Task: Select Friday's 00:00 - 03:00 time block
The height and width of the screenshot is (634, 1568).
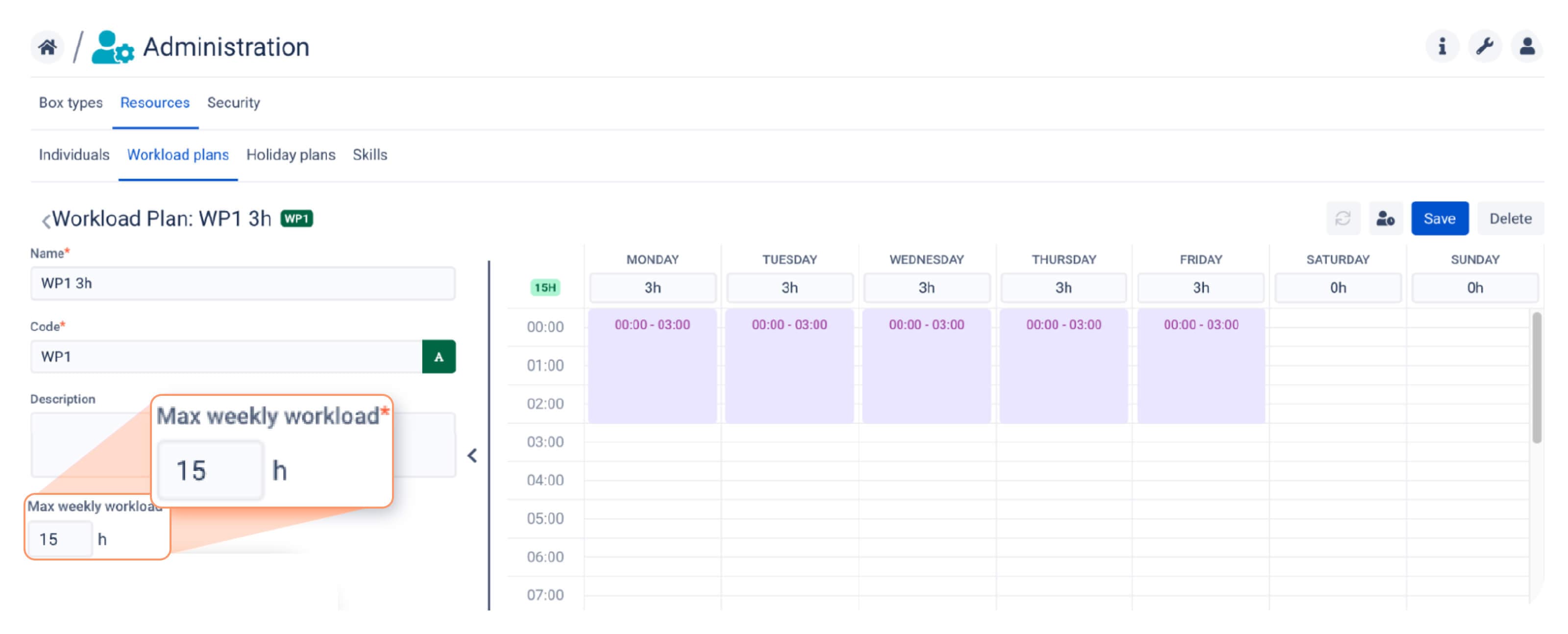Action: 1201,366
